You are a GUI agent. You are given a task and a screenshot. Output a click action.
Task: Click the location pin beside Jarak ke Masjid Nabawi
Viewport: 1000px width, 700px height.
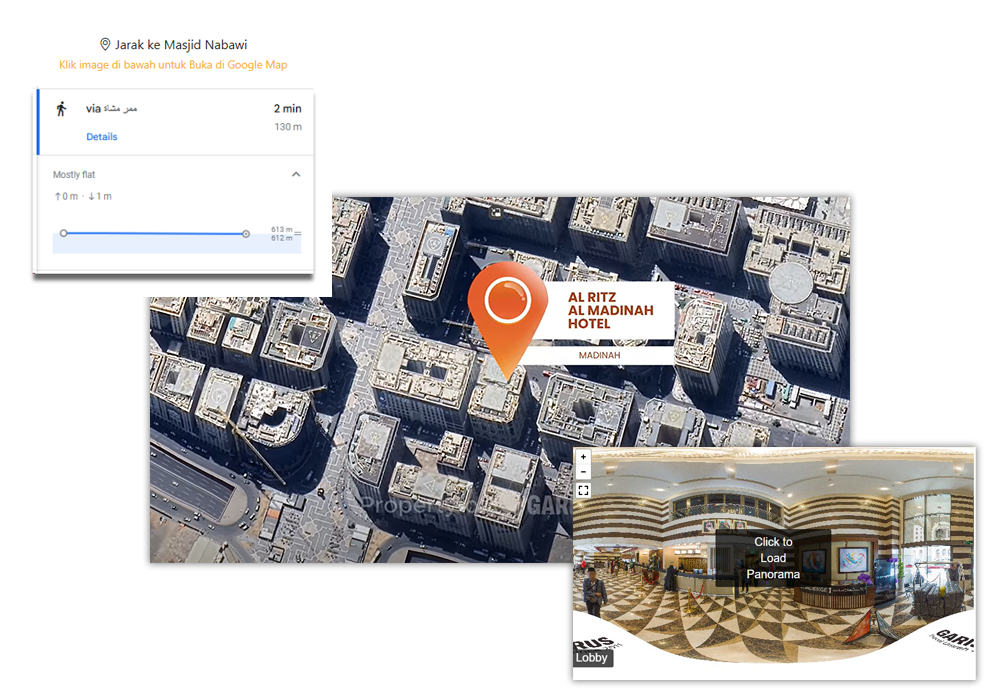[105, 45]
